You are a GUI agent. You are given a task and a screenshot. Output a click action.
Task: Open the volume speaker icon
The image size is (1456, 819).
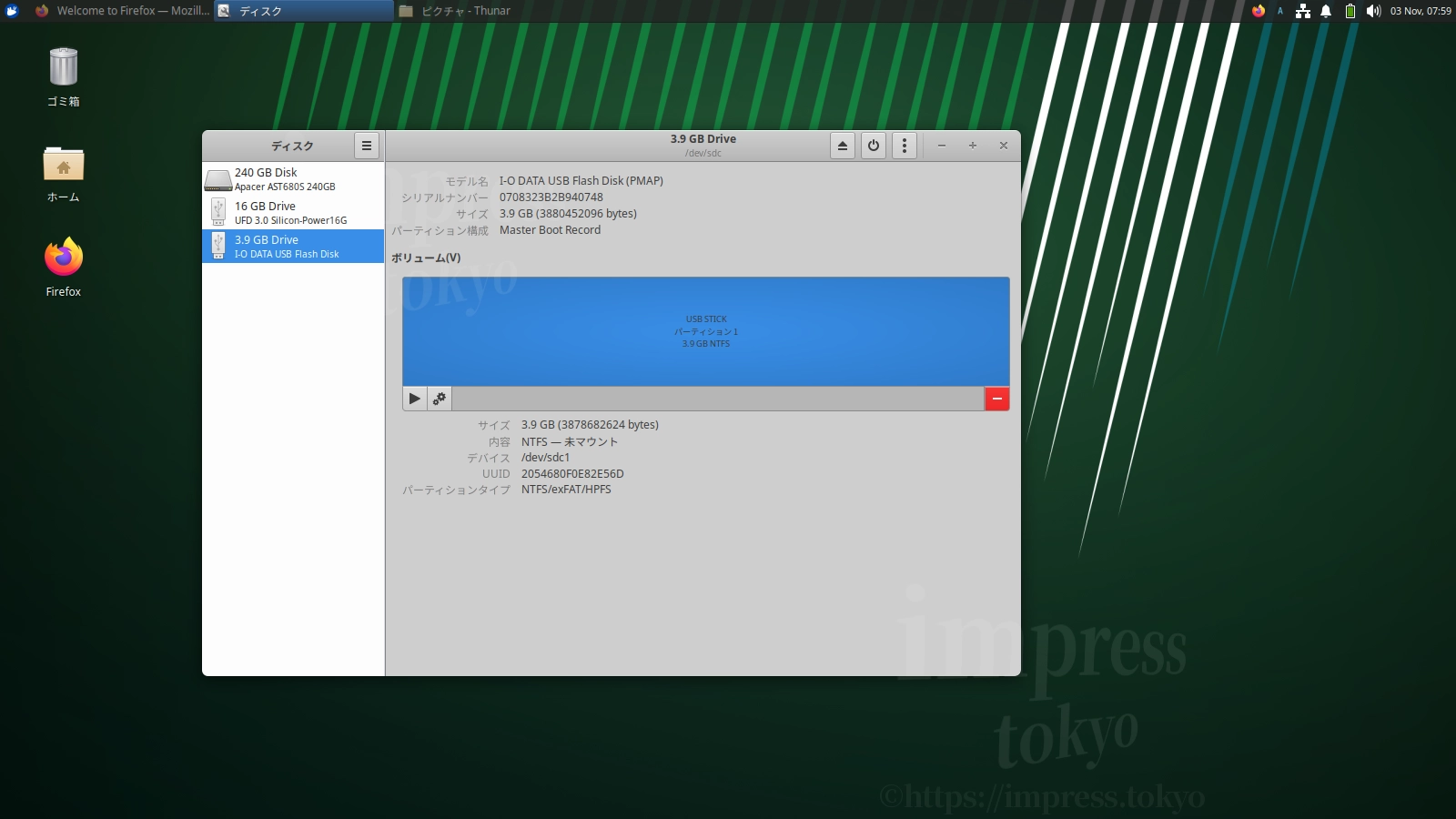[1373, 11]
